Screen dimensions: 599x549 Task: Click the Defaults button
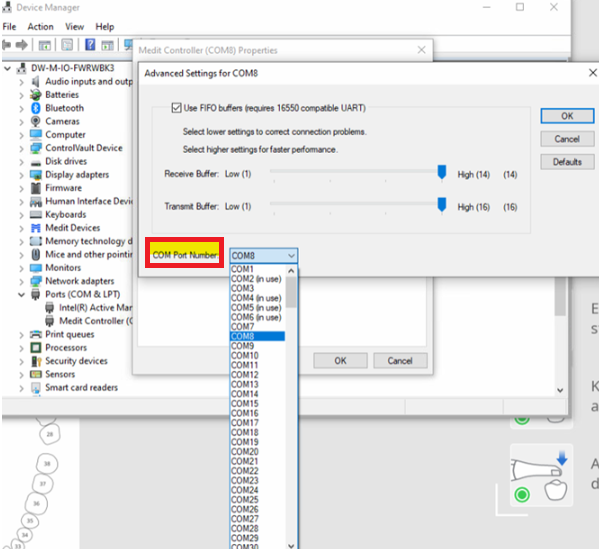tap(567, 162)
